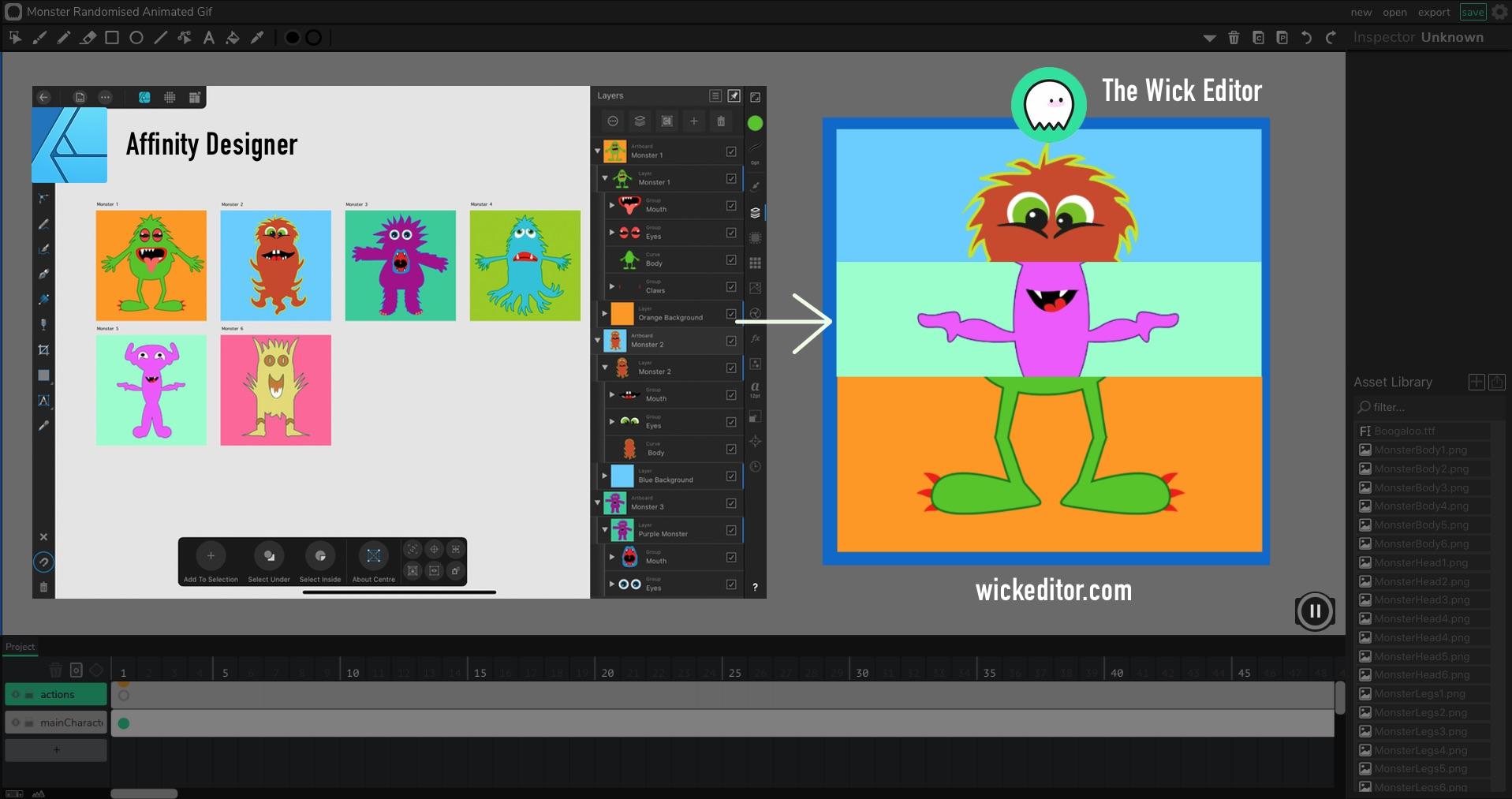This screenshot has width=1512, height=799.
Task: Collapse the Monster 1 artboard in Layers
Action: [596, 150]
